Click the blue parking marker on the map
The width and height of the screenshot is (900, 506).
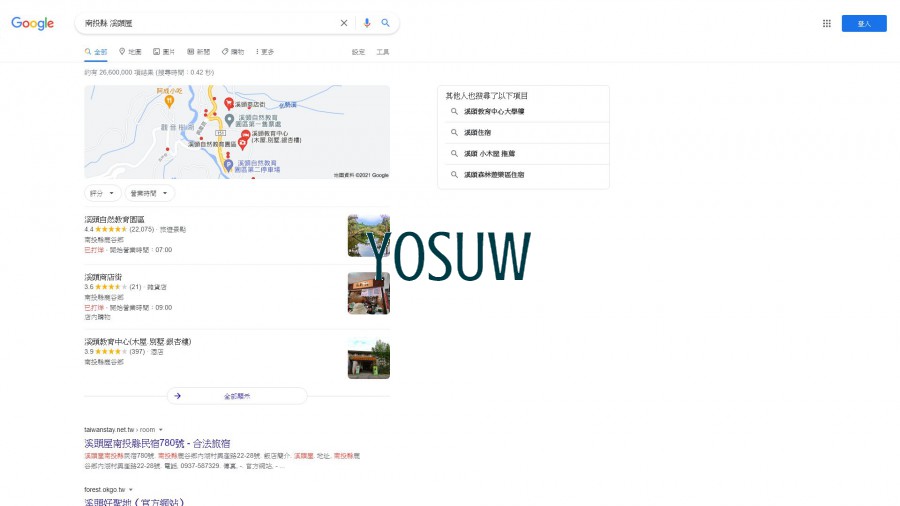[229, 164]
